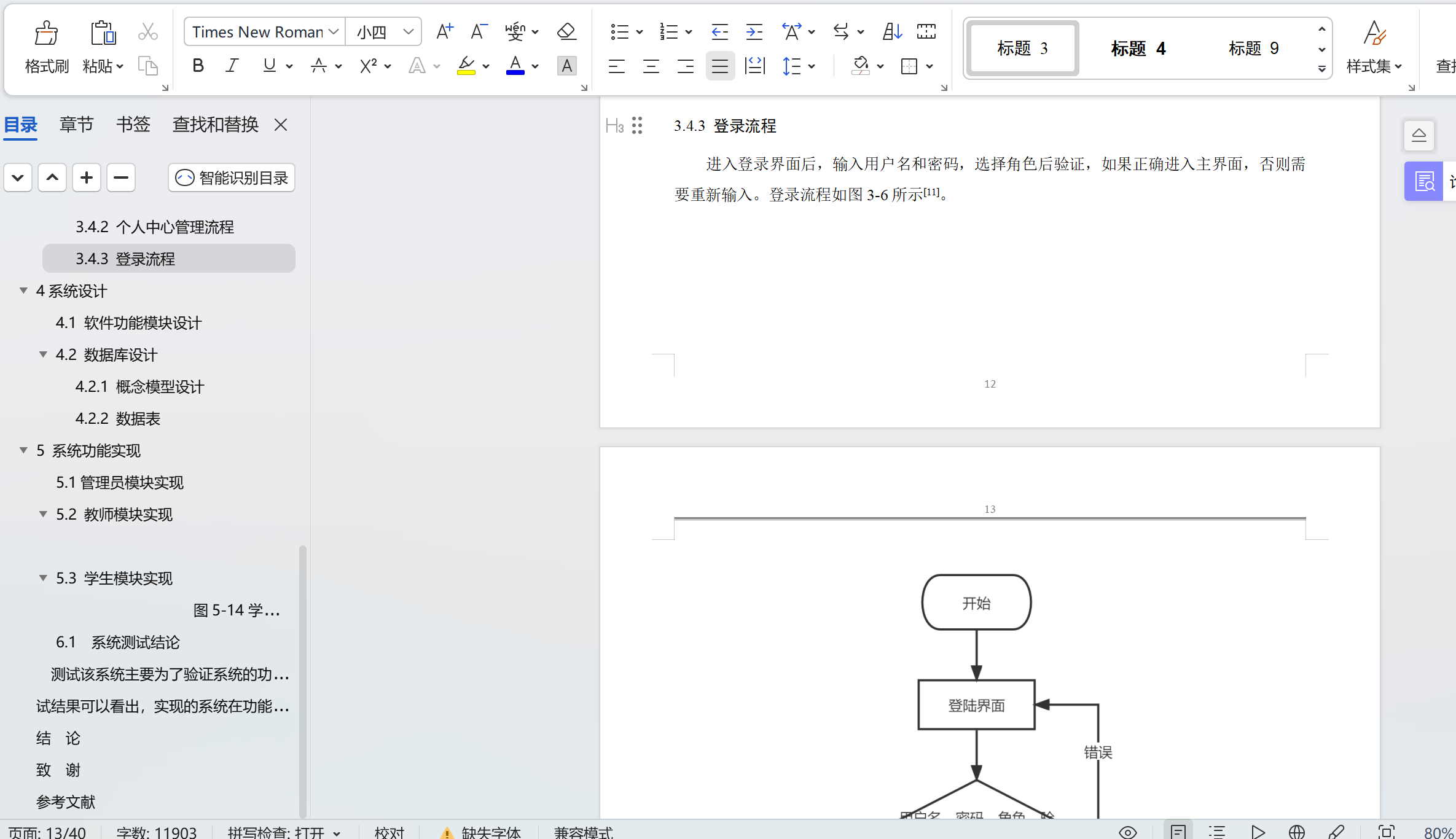The width and height of the screenshot is (1456, 839).
Task: Click the Format Painter brush icon
Action: click(x=46, y=34)
